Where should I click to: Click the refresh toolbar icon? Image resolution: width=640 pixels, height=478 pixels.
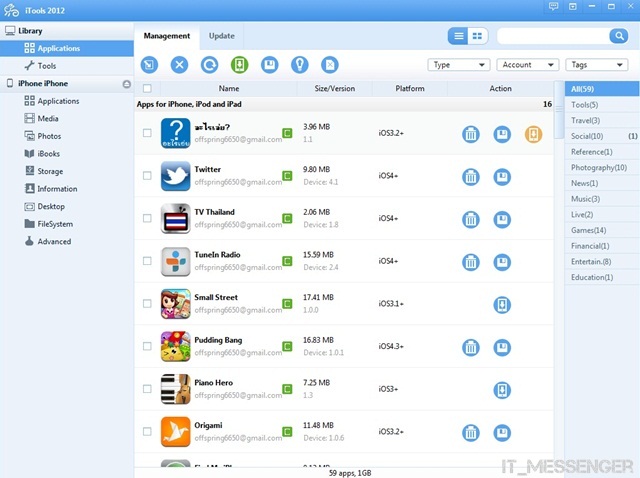209,64
